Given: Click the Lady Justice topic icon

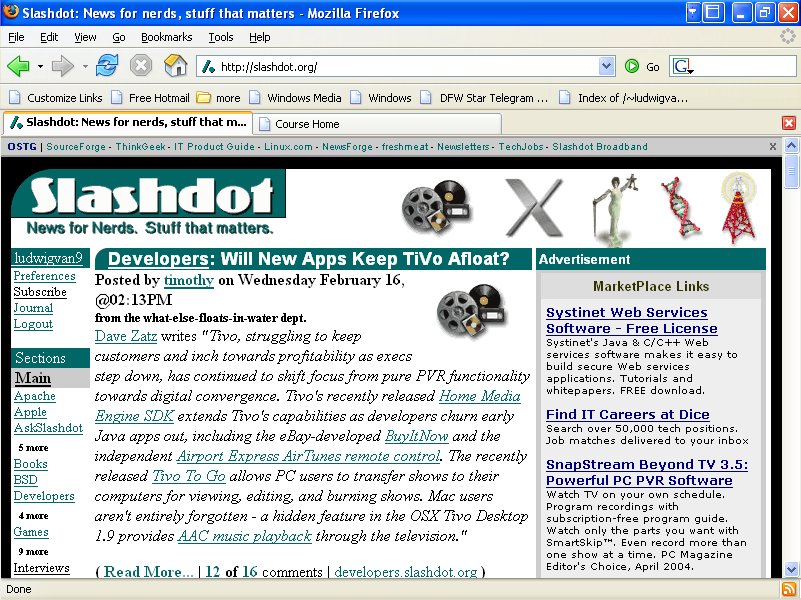Looking at the screenshot, I should point(614,208).
